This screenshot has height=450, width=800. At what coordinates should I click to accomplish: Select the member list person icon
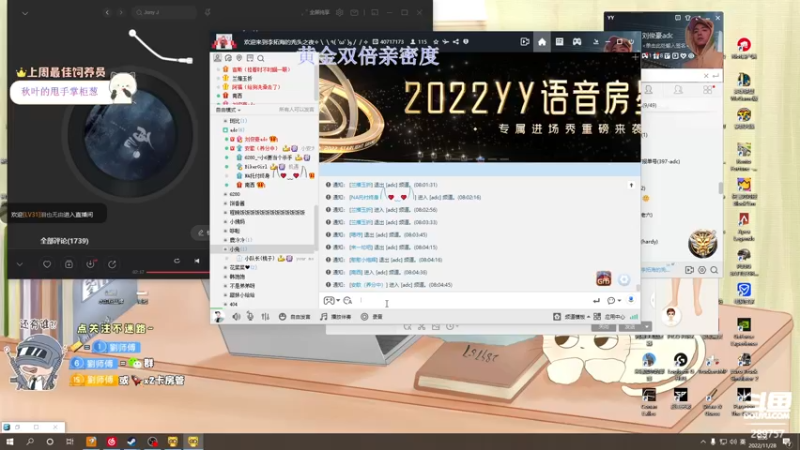[217, 58]
